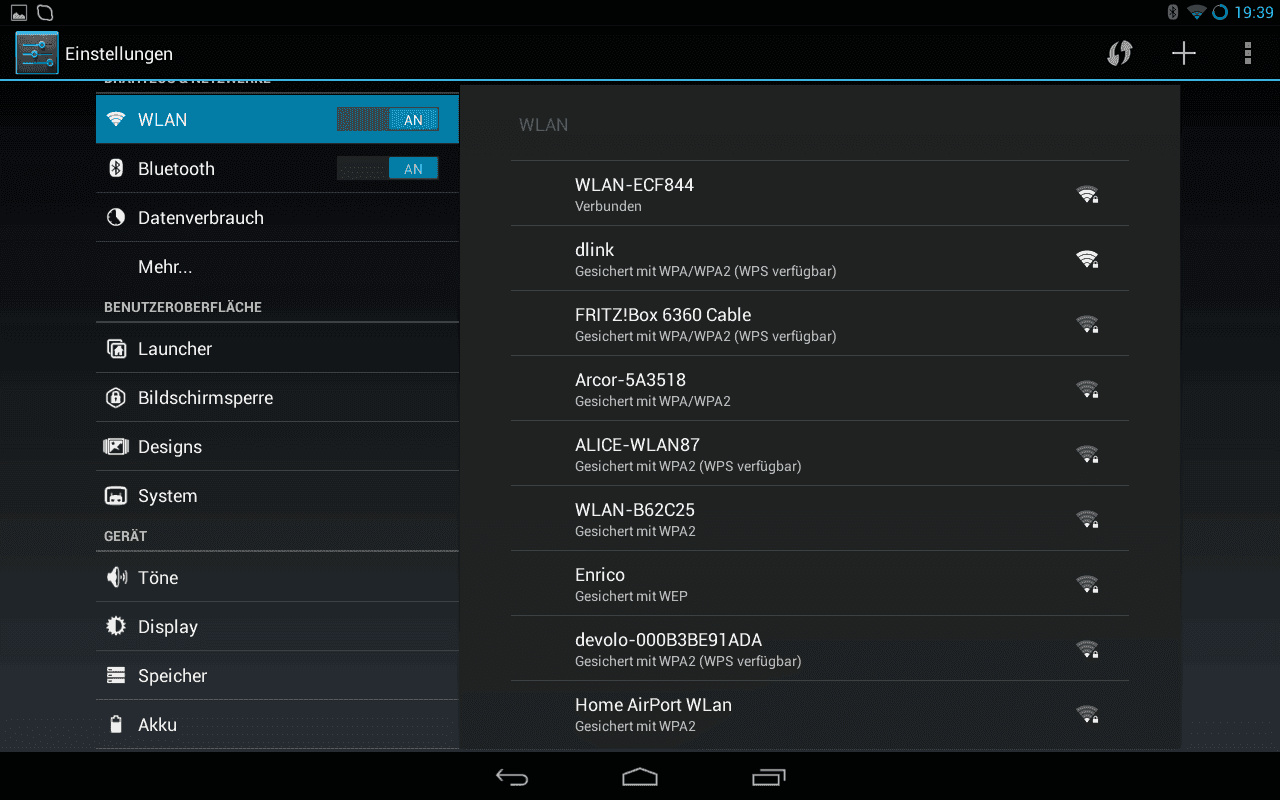The height and width of the screenshot is (800, 1280).
Task: Open Datenverbrauch settings
Action: click(277, 217)
